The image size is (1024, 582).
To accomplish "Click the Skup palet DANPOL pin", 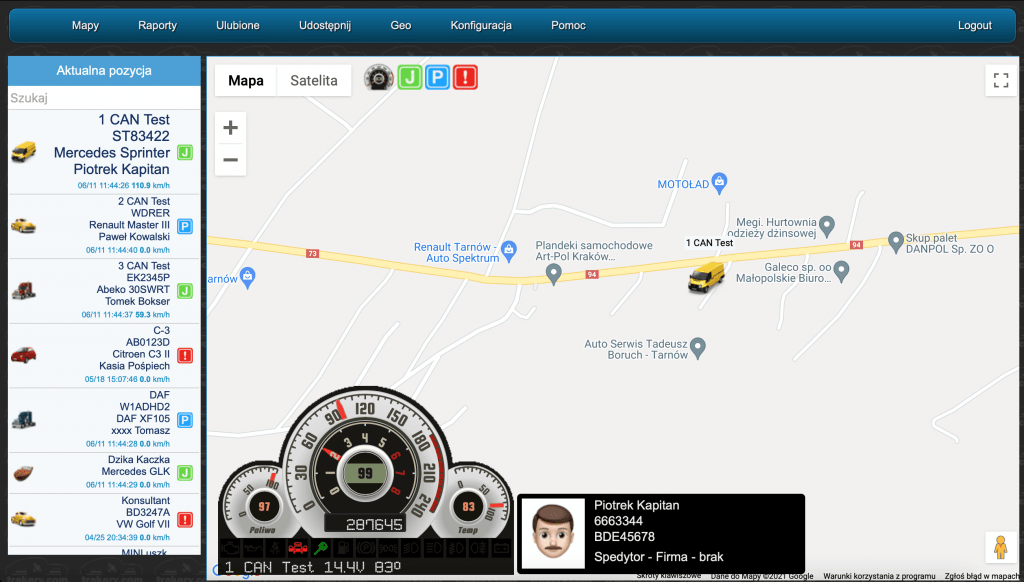I will 896,242.
